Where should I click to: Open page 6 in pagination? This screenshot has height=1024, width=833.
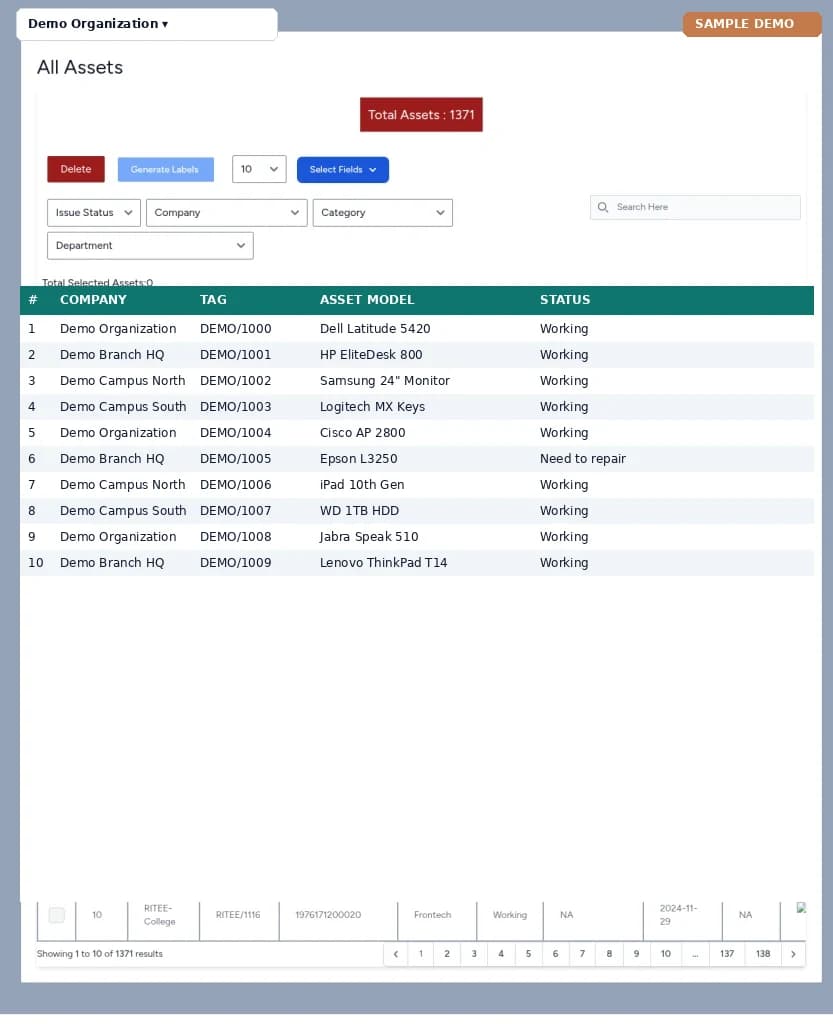pyautogui.click(x=556, y=954)
